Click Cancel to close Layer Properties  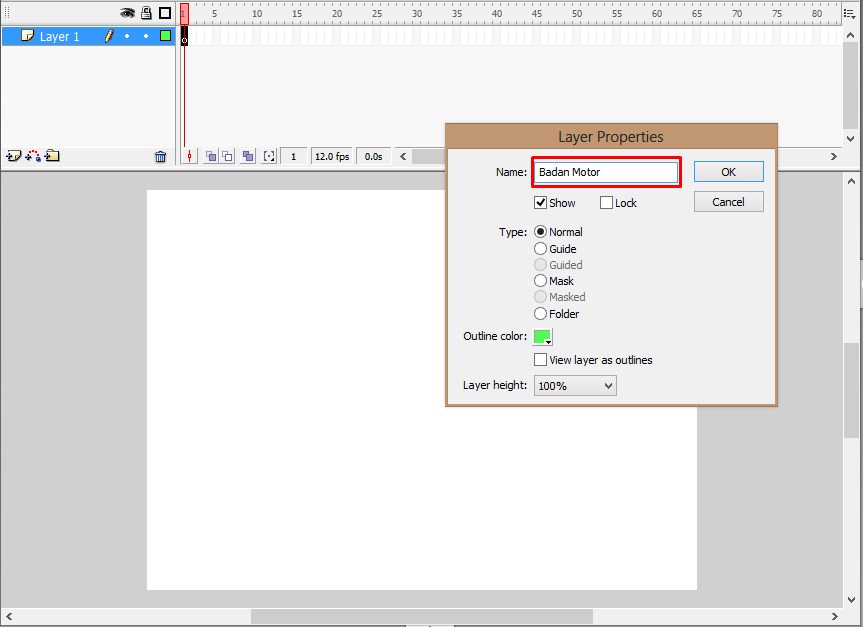pos(727,201)
